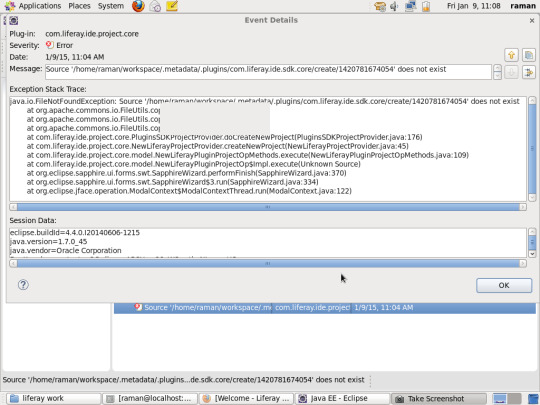Click the network connection tray icon

tap(410, 6)
